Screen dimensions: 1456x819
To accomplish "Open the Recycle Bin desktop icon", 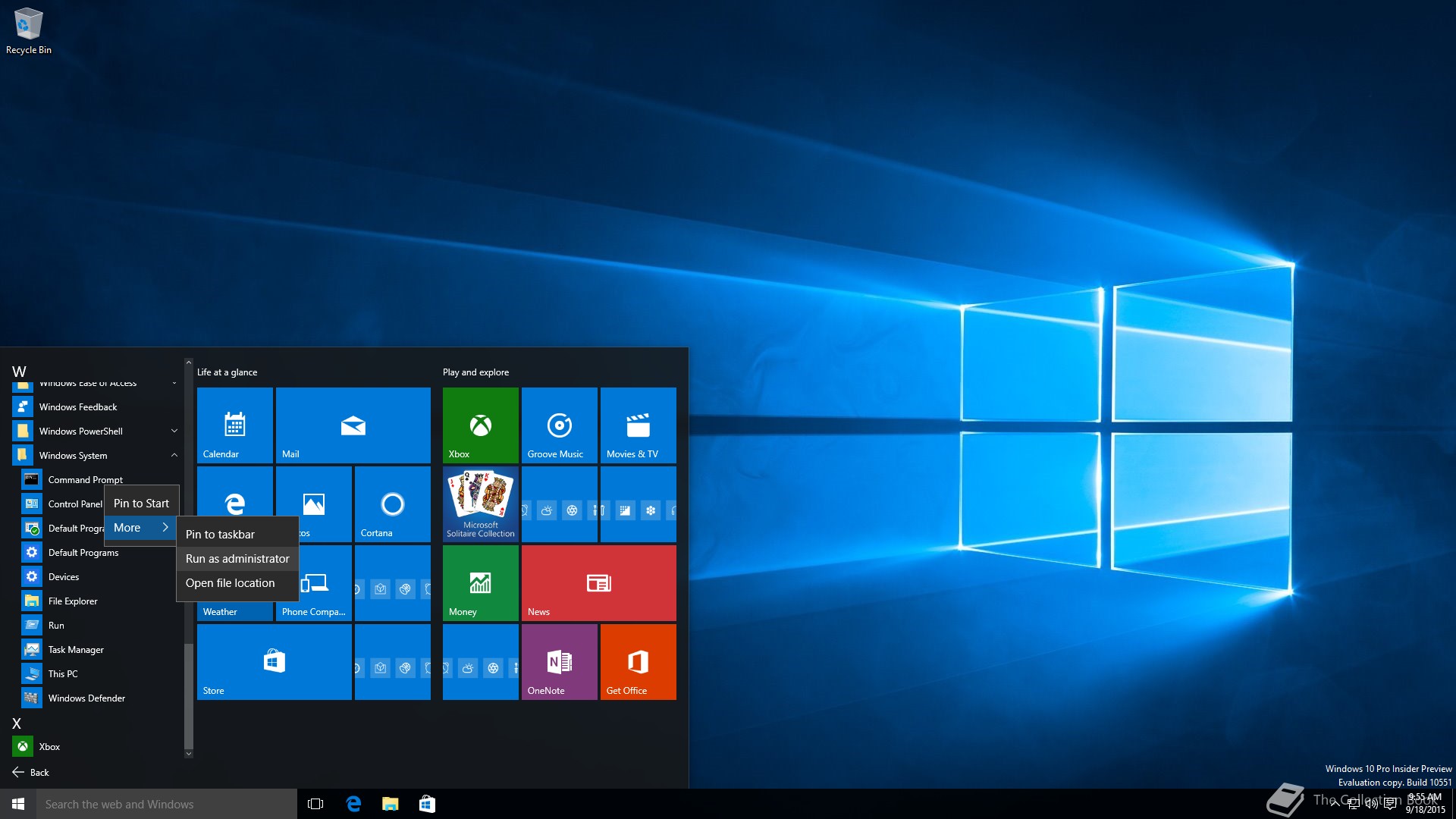I will pos(29,31).
